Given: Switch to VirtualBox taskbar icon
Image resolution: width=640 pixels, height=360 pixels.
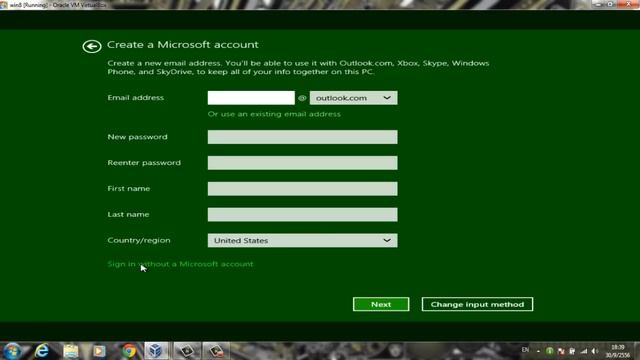Looking at the screenshot, I should point(156,351).
